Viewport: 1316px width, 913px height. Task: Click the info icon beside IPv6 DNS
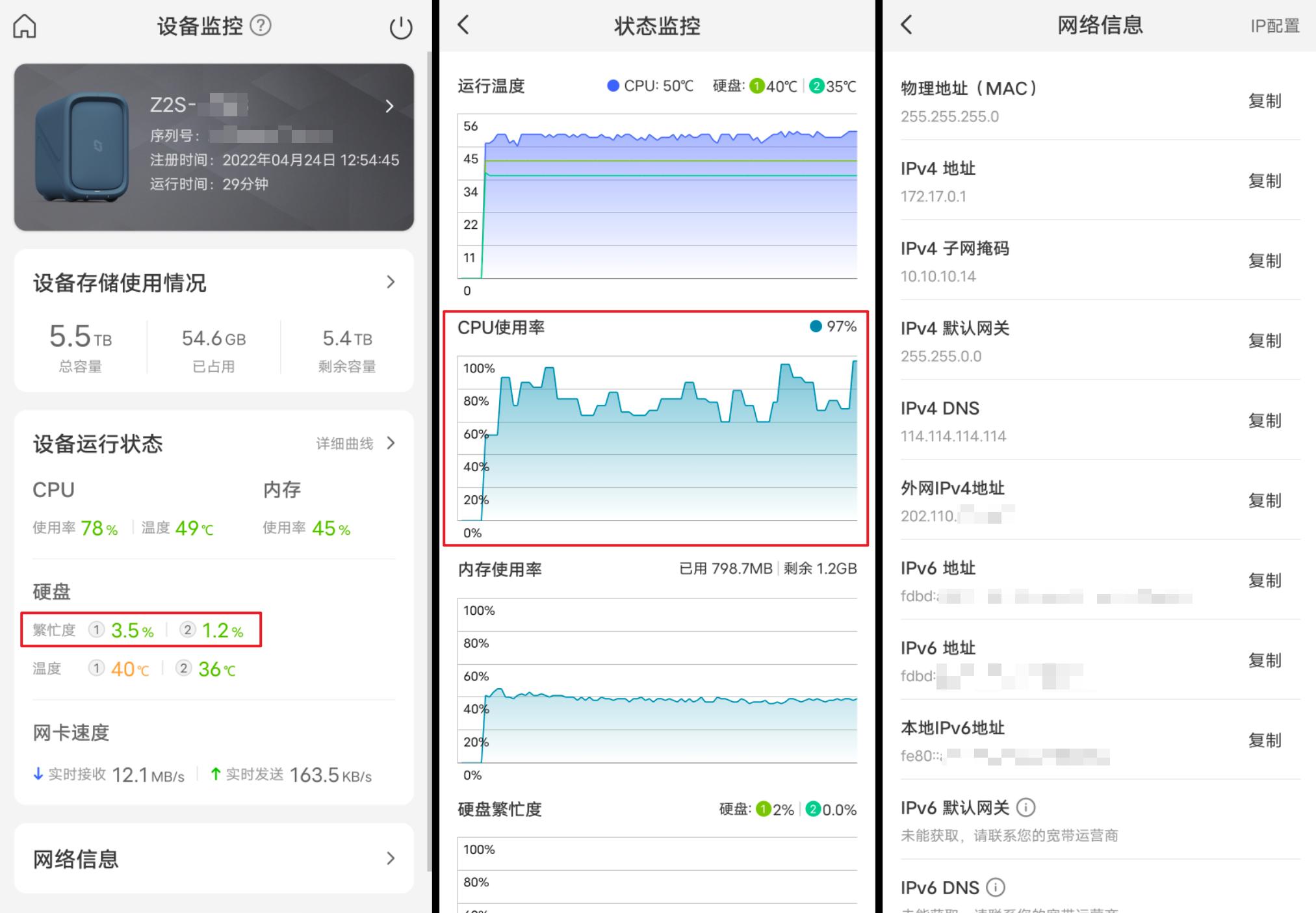pos(994,887)
